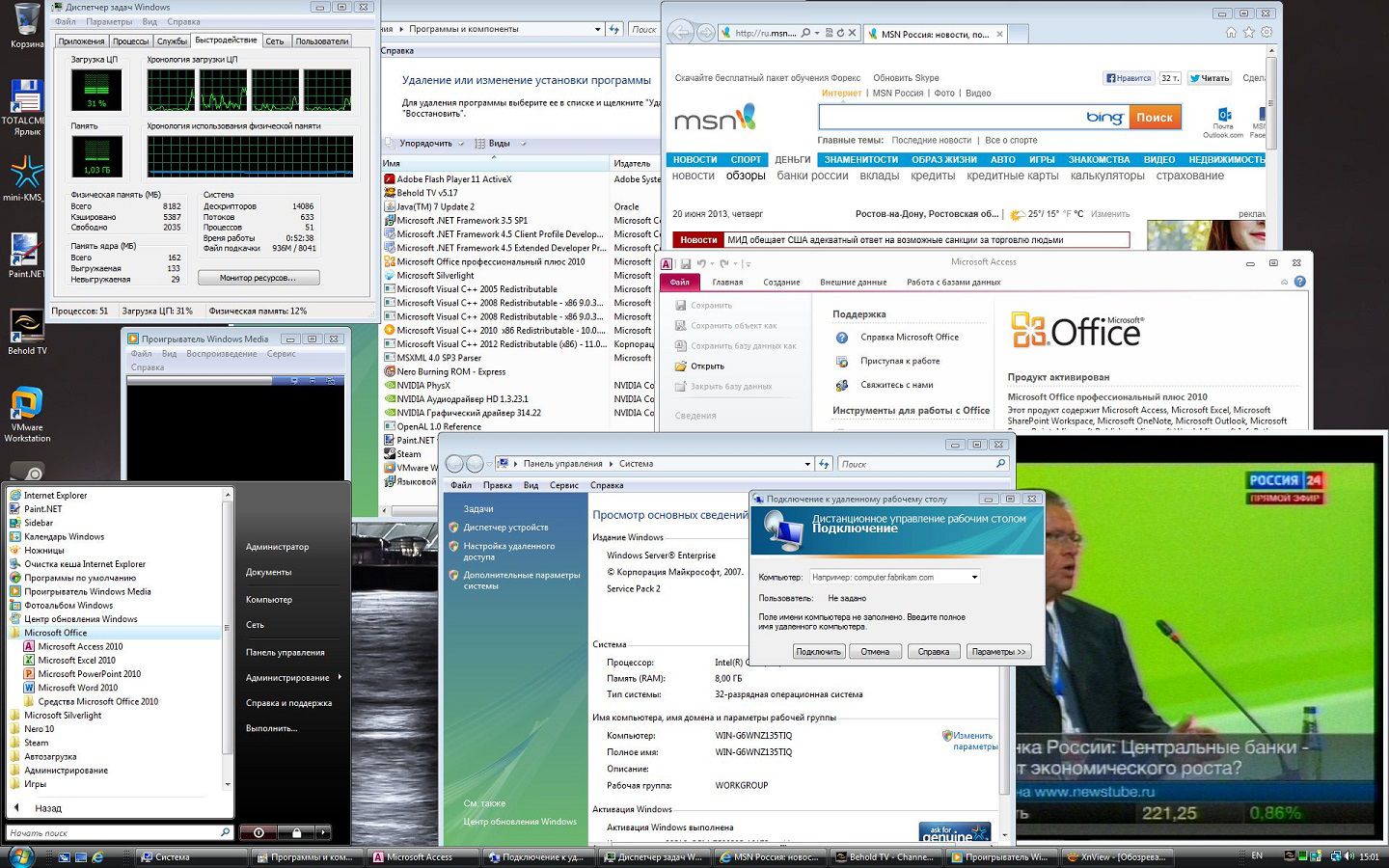Open the address dropdown in the System window
The image size is (1389, 868).
(807, 464)
